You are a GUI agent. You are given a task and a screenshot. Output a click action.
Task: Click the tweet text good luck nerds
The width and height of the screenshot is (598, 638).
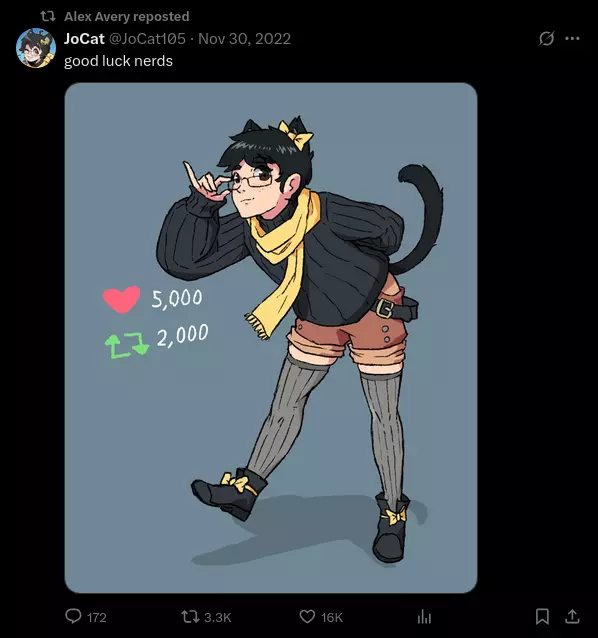click(x=118, y=61)
